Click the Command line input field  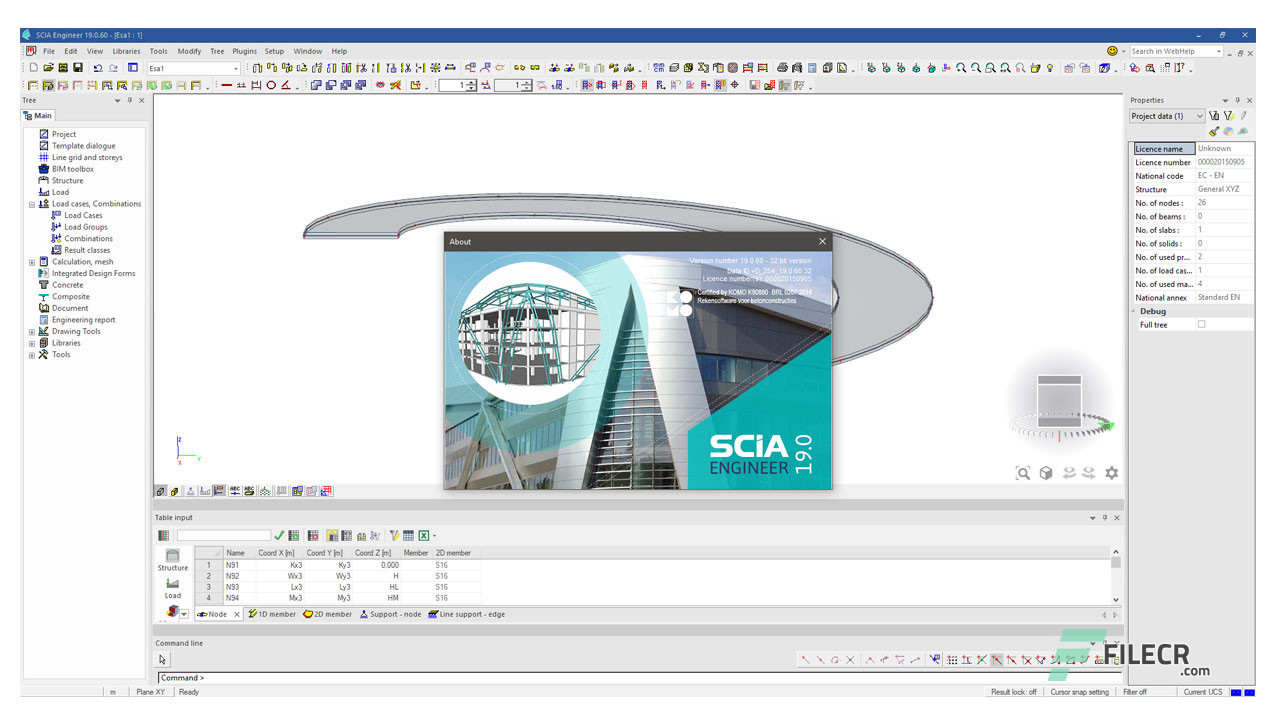pyautogui.click(x=640, y=678)
